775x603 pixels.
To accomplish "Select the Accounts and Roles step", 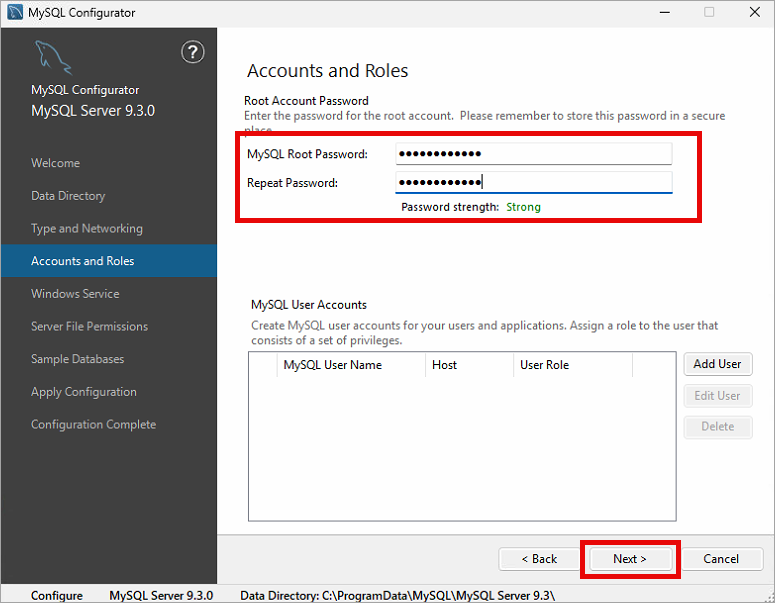I will tap(109, 261).
